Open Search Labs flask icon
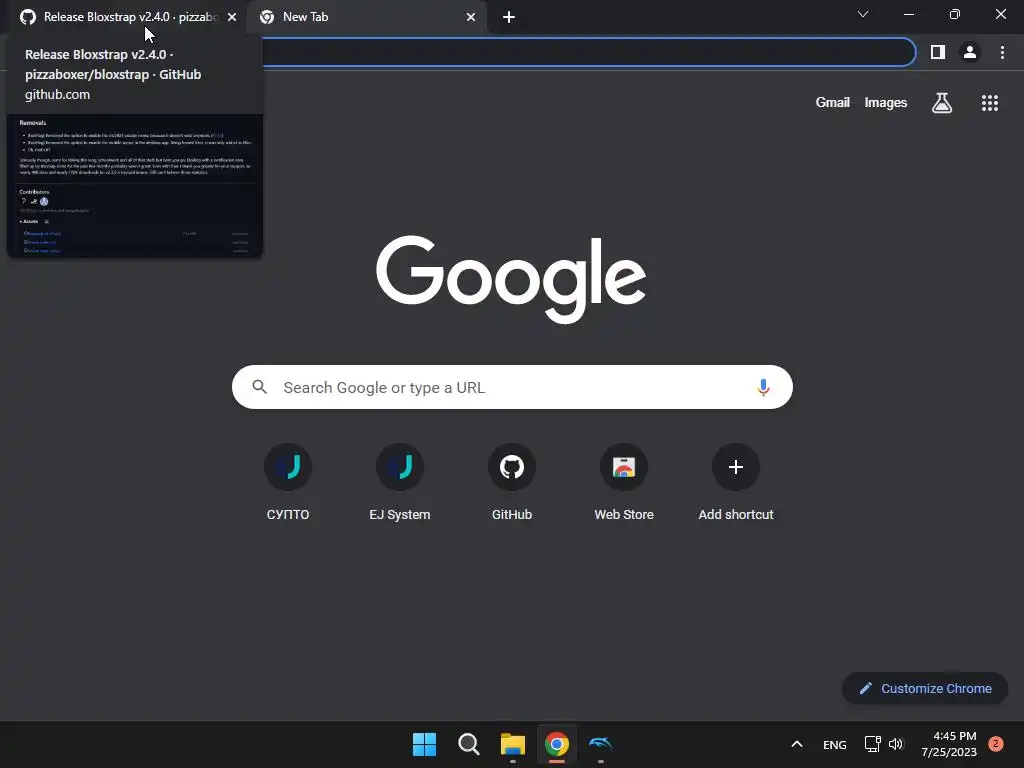Viewport: 1024px width, 768px height. point(942,103)
